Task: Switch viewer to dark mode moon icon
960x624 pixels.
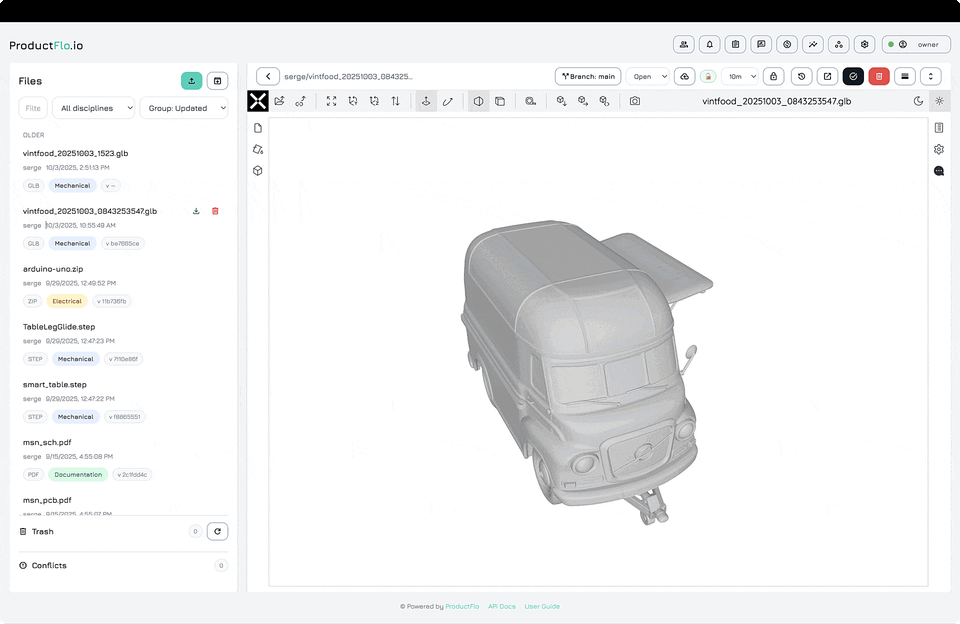Action: (919, 101)
